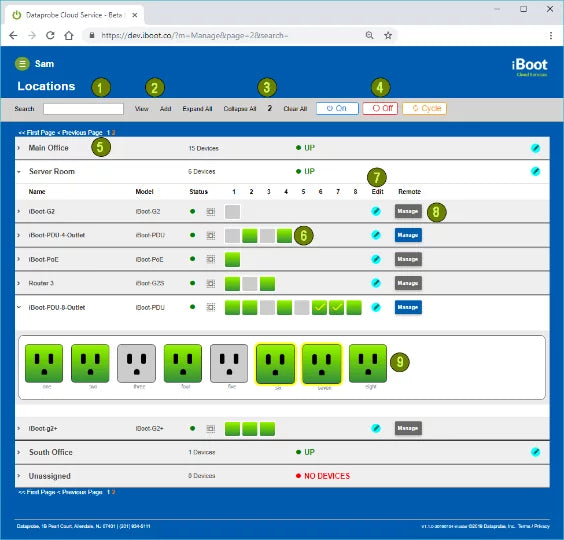Click Previous Page link at top

(79, 133)
